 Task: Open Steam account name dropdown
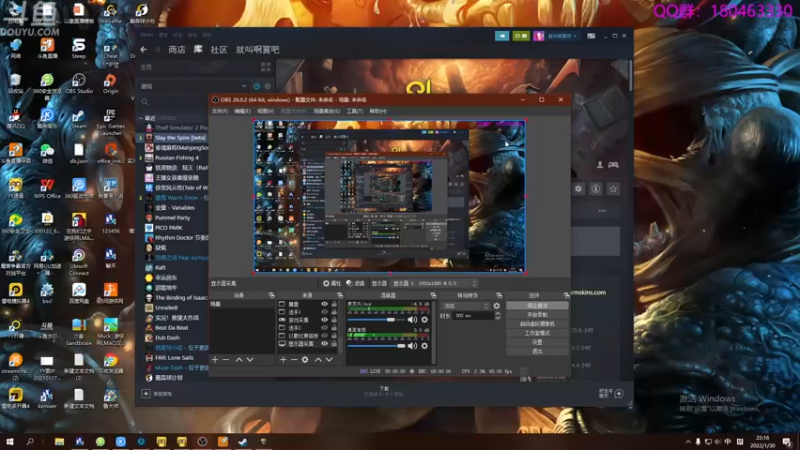click(x=562, y=36)
